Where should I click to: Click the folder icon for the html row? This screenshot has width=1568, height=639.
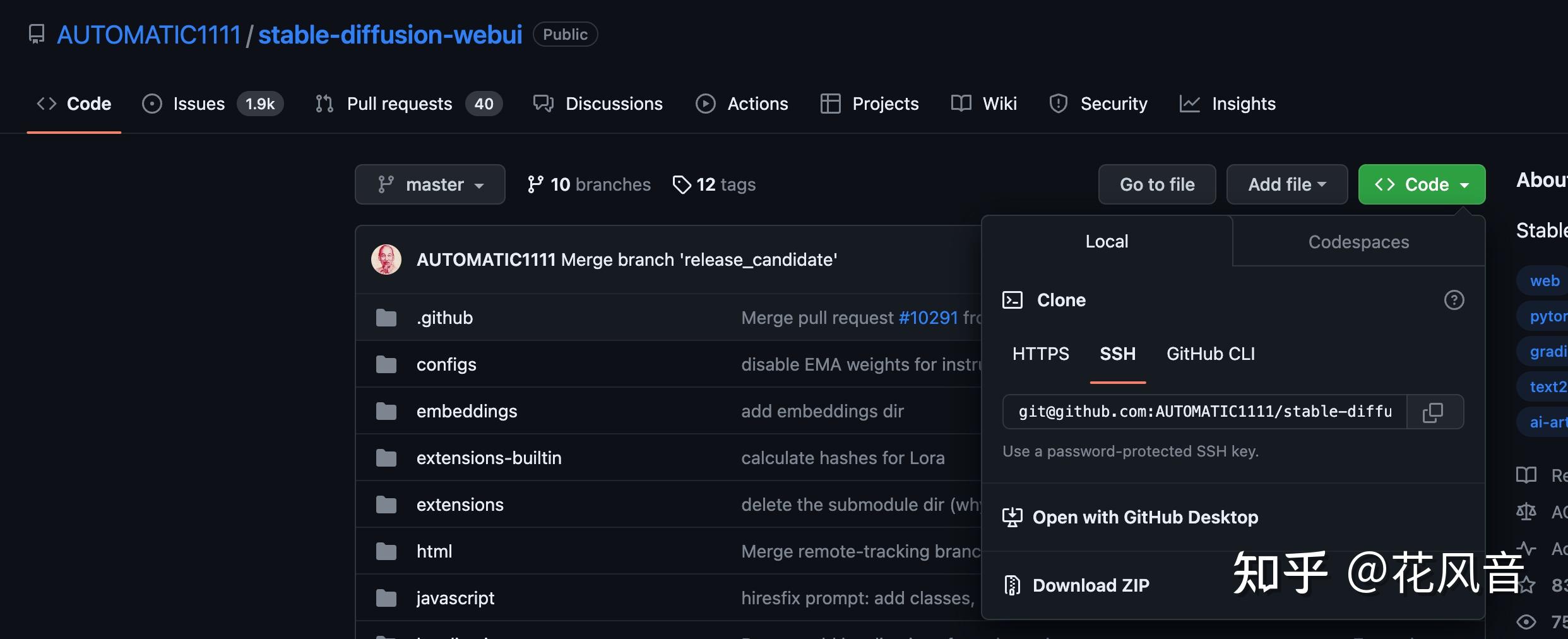(386, 551)
